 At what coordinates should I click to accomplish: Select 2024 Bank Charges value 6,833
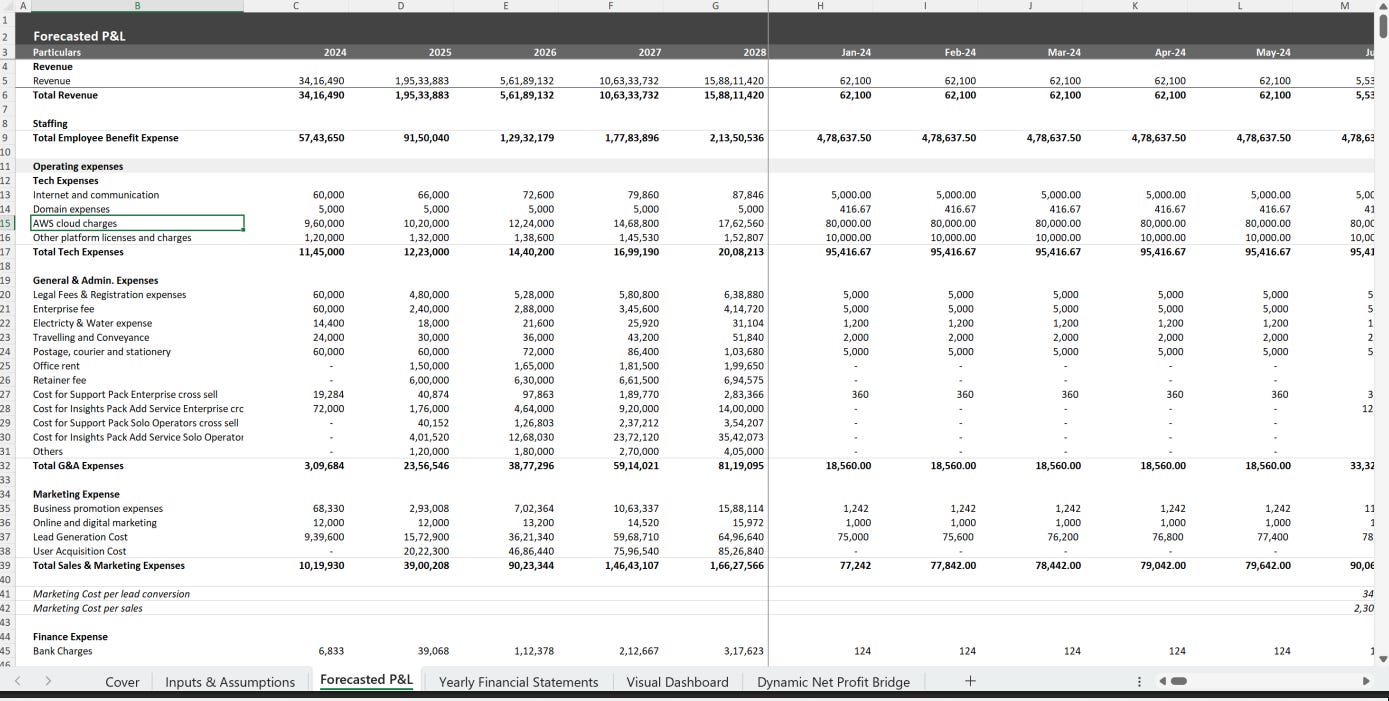[x=330, y=651]
